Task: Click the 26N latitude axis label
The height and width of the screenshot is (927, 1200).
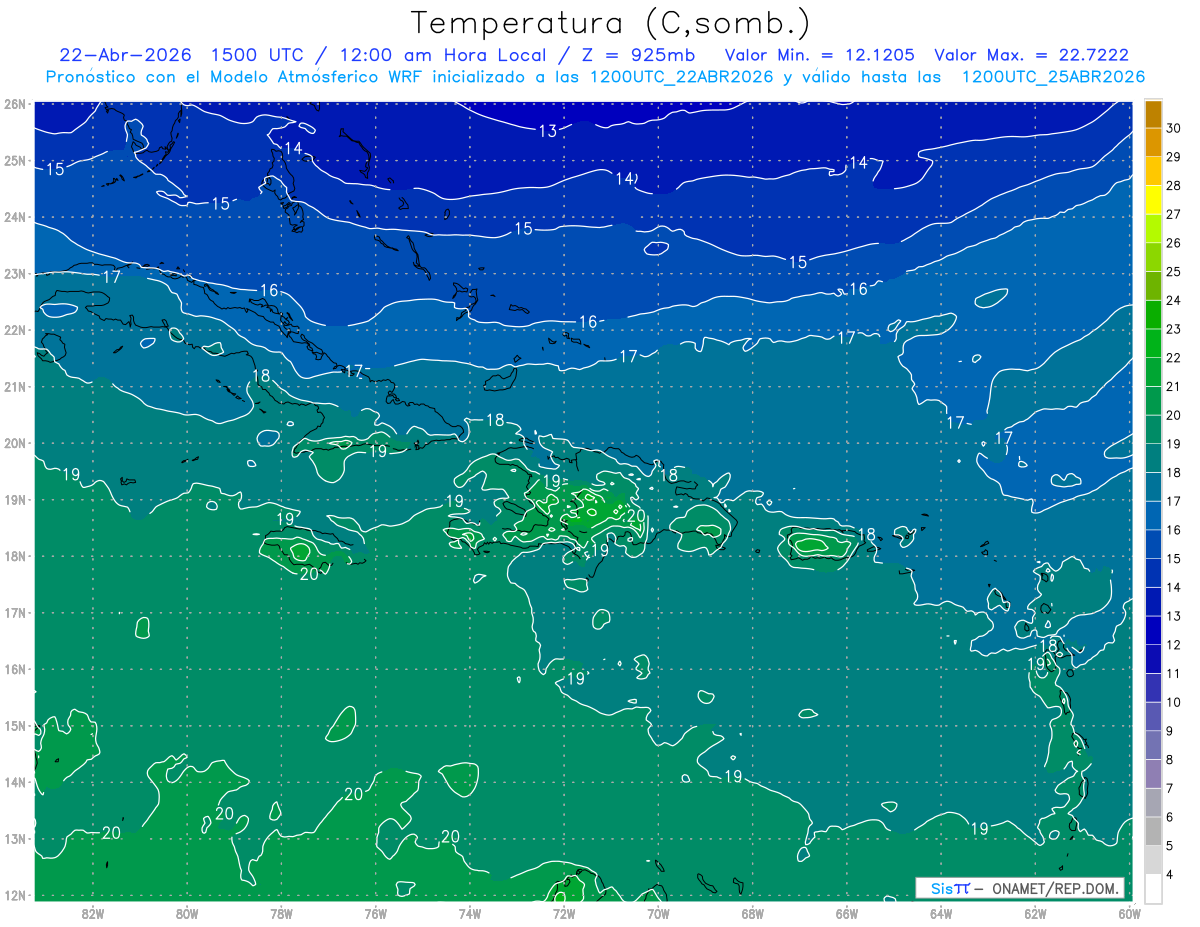Action: tap(14, 104)
